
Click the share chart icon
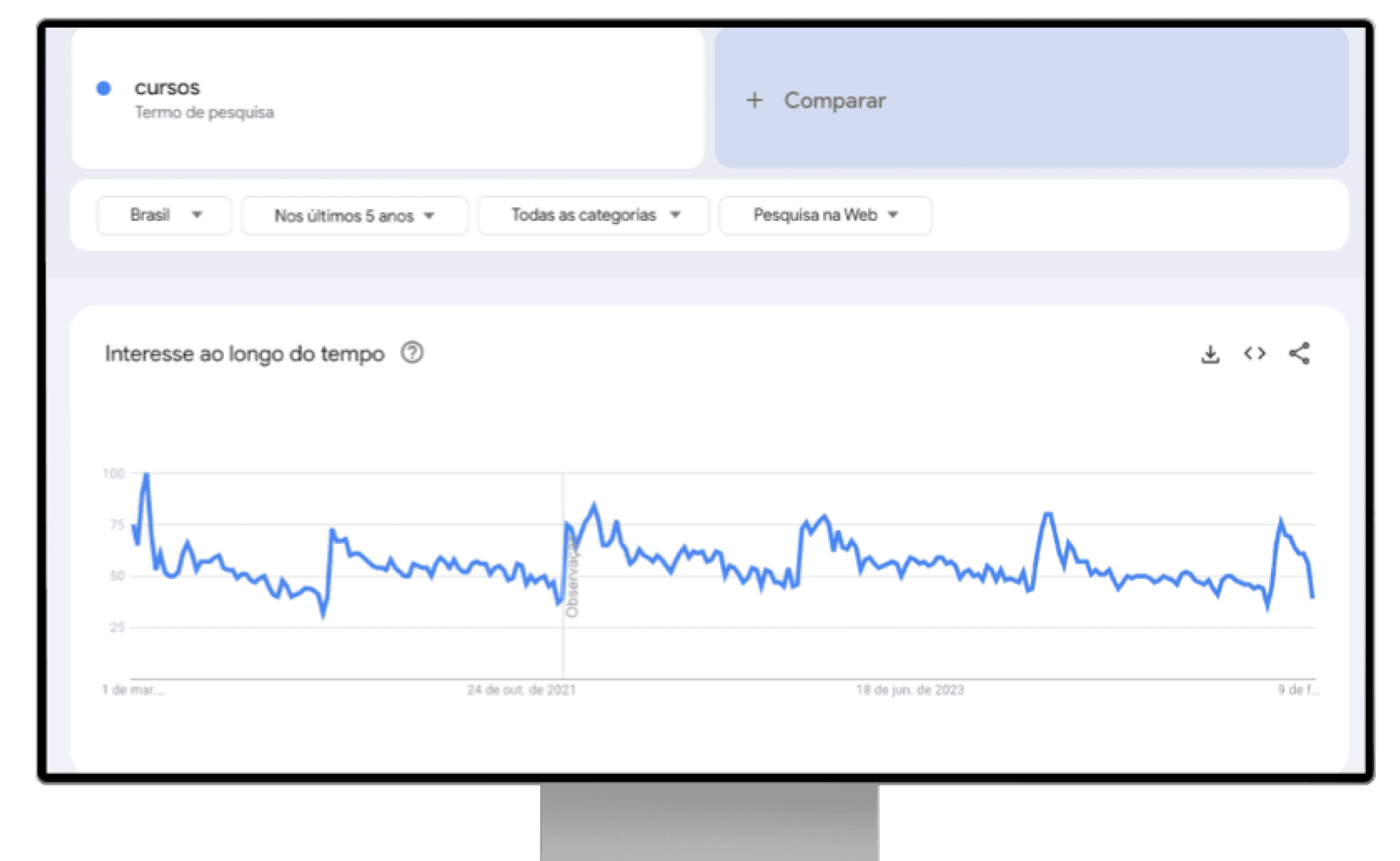click(x=1299, y=353)
